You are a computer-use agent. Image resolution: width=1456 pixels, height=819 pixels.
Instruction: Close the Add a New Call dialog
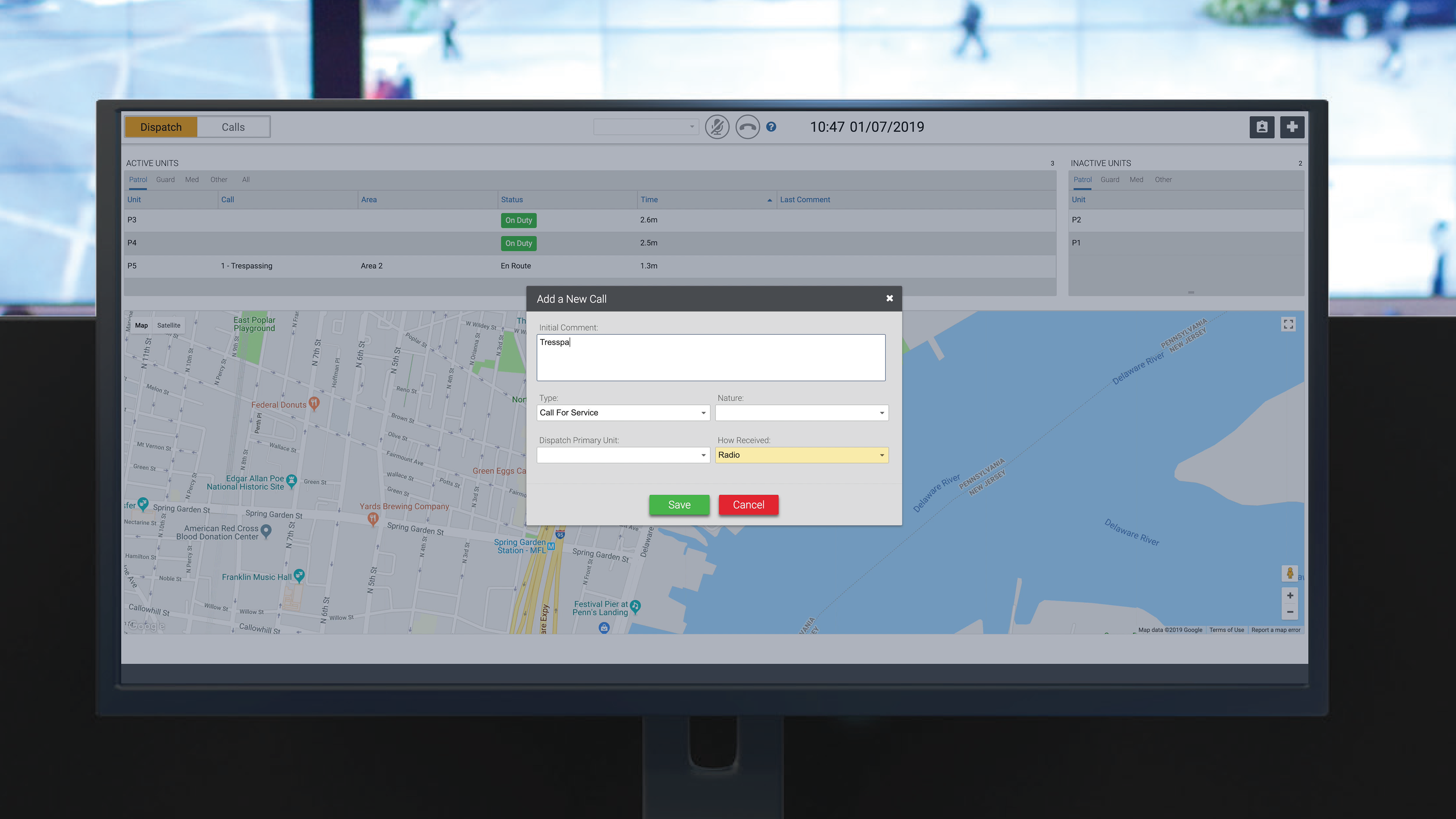(890, 298)
